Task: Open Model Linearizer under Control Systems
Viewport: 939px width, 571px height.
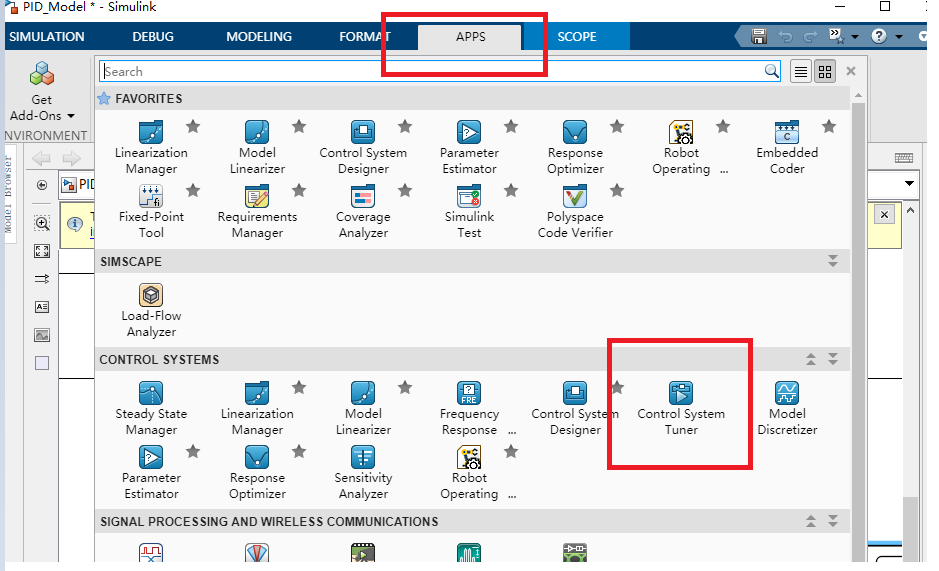Action: coord(363,408)
